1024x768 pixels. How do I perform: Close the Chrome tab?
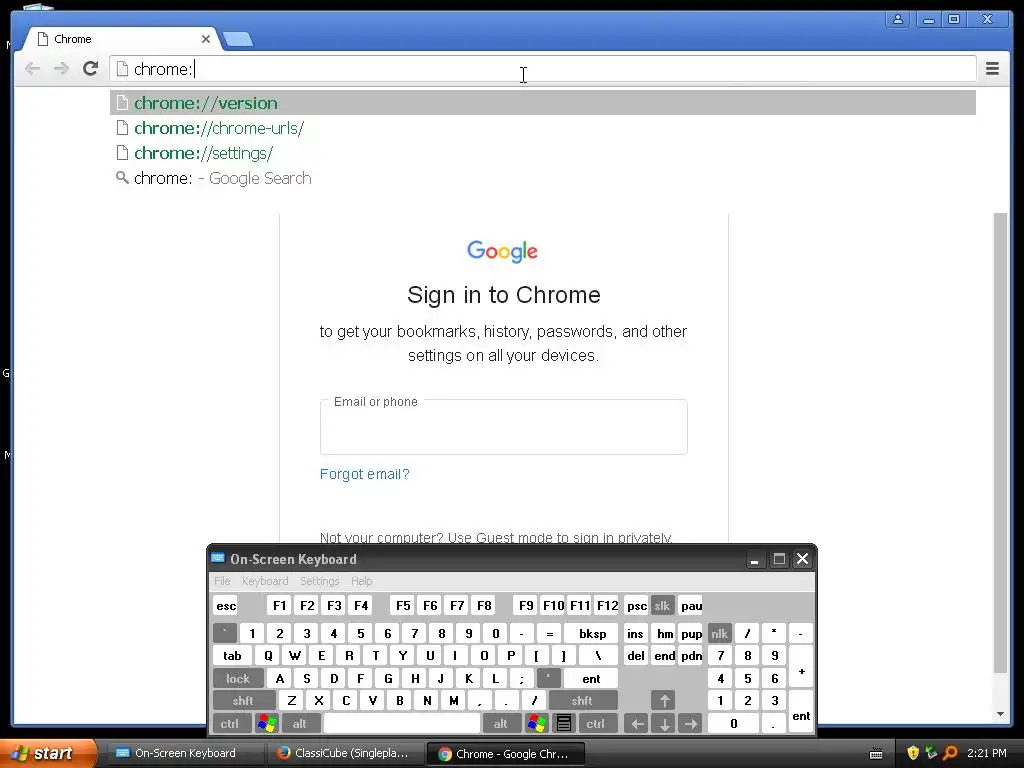tap(206, 39)
